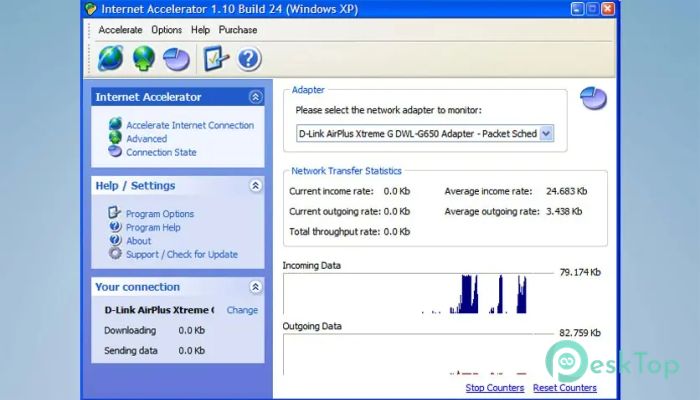Select Accelerate Internet Connection link
This screenshot has height=400, width=700.
tap(190, 125)
